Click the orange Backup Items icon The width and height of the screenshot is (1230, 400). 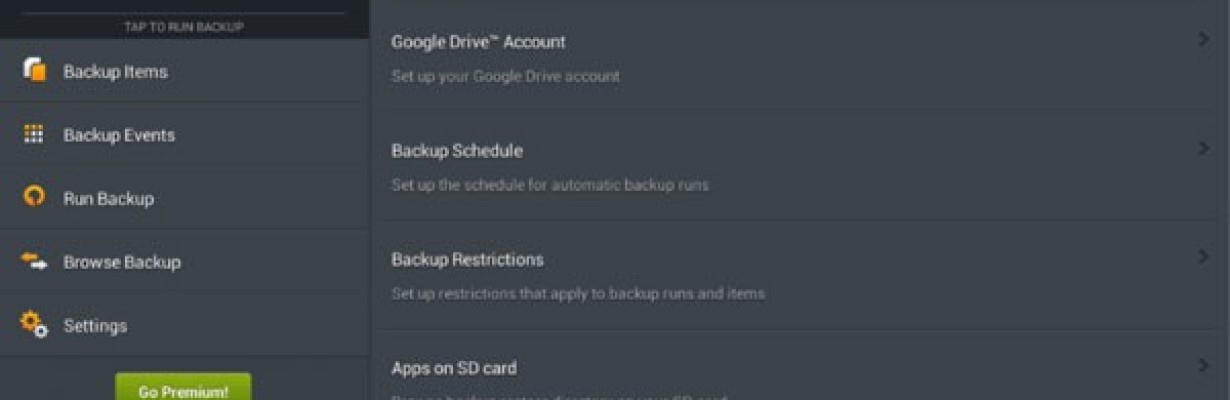(x=34, y=71)
